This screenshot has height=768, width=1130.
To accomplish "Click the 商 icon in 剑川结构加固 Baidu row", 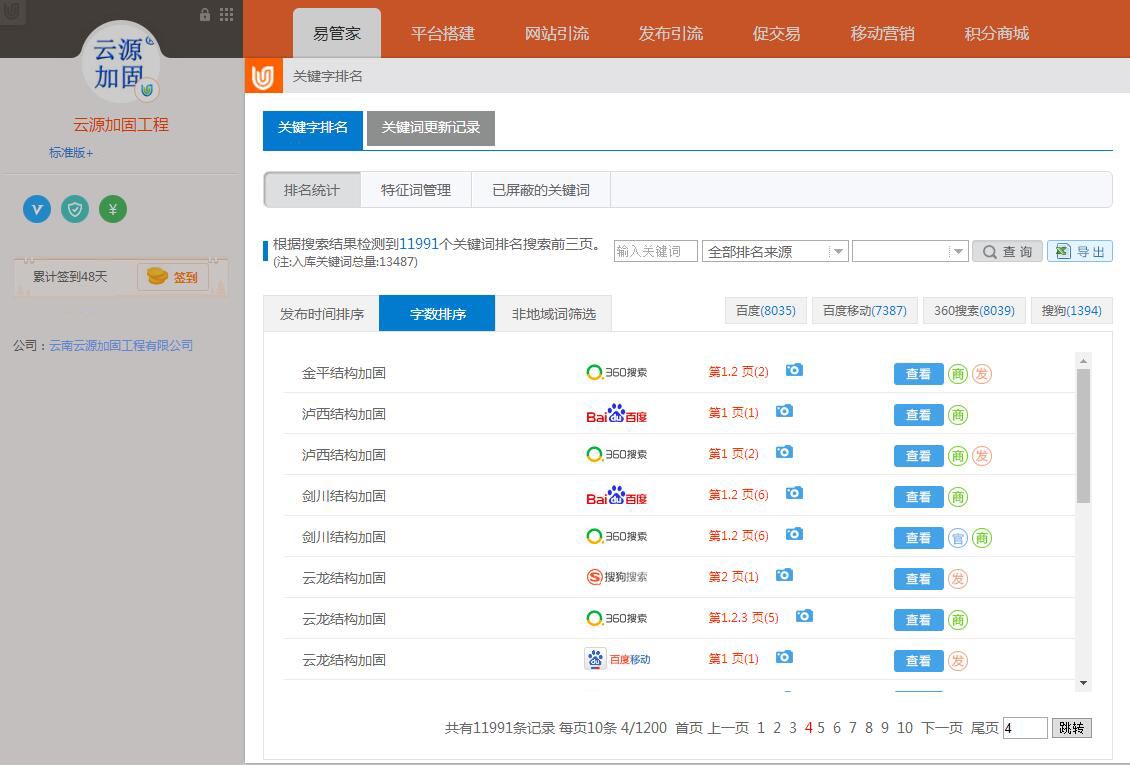I will [958, 497].
